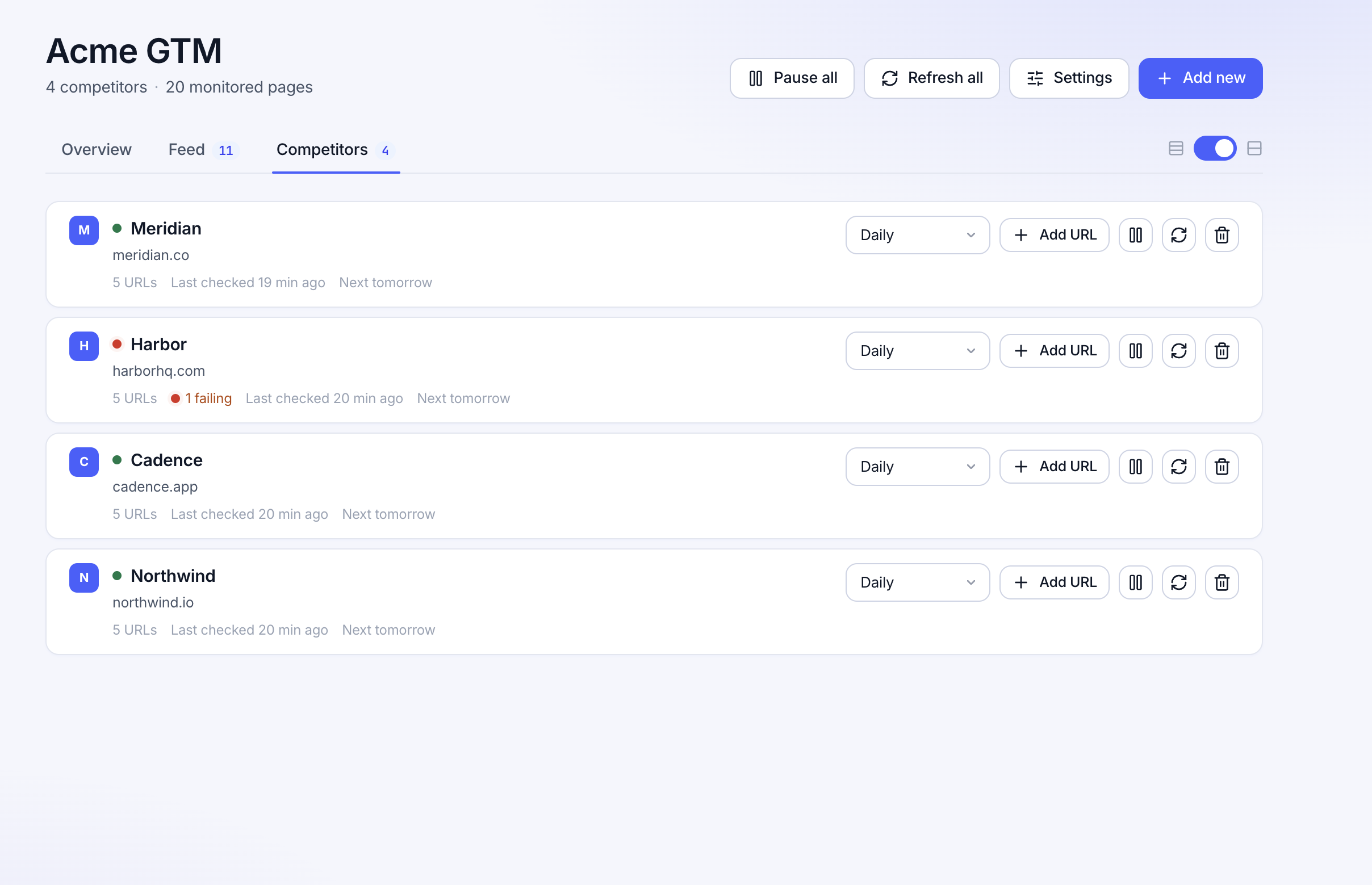
Task: Add a URL to Cadence
Action: [1053, 467]
